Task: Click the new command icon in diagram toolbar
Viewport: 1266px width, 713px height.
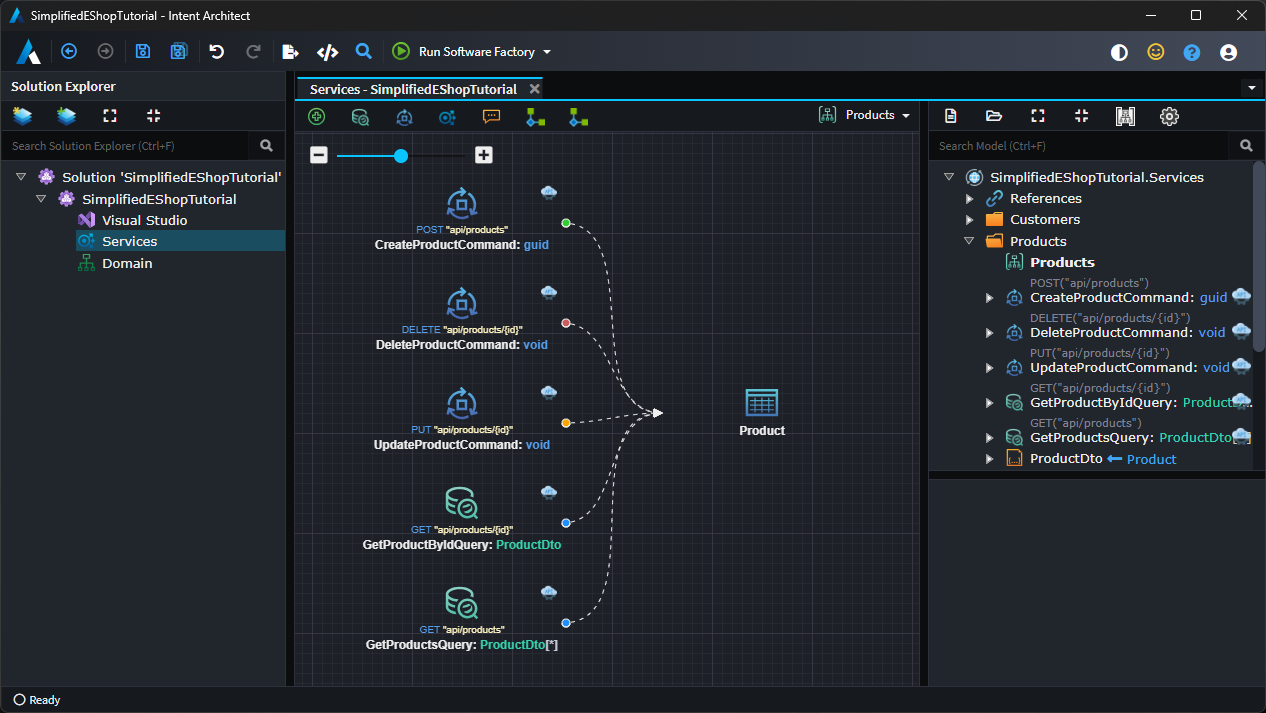Action: (x=404, y=116)
